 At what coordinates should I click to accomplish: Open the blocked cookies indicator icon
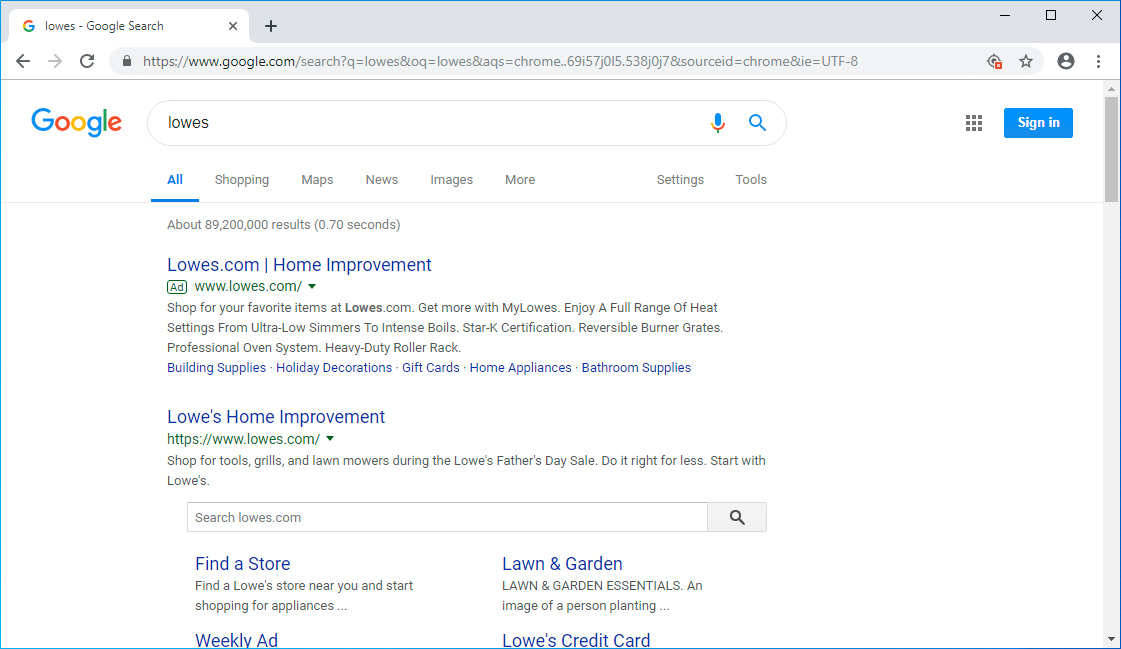994,61
